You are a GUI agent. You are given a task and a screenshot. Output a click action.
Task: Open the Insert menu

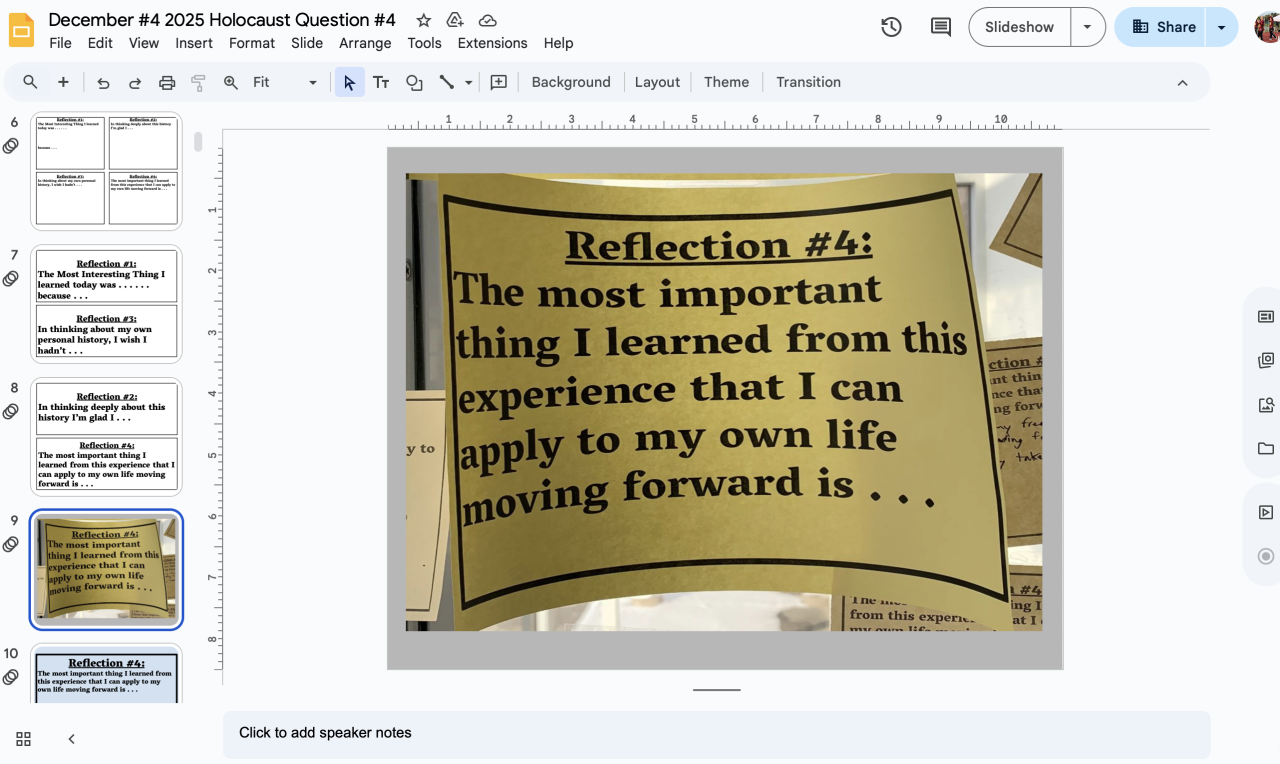(194, 43)
